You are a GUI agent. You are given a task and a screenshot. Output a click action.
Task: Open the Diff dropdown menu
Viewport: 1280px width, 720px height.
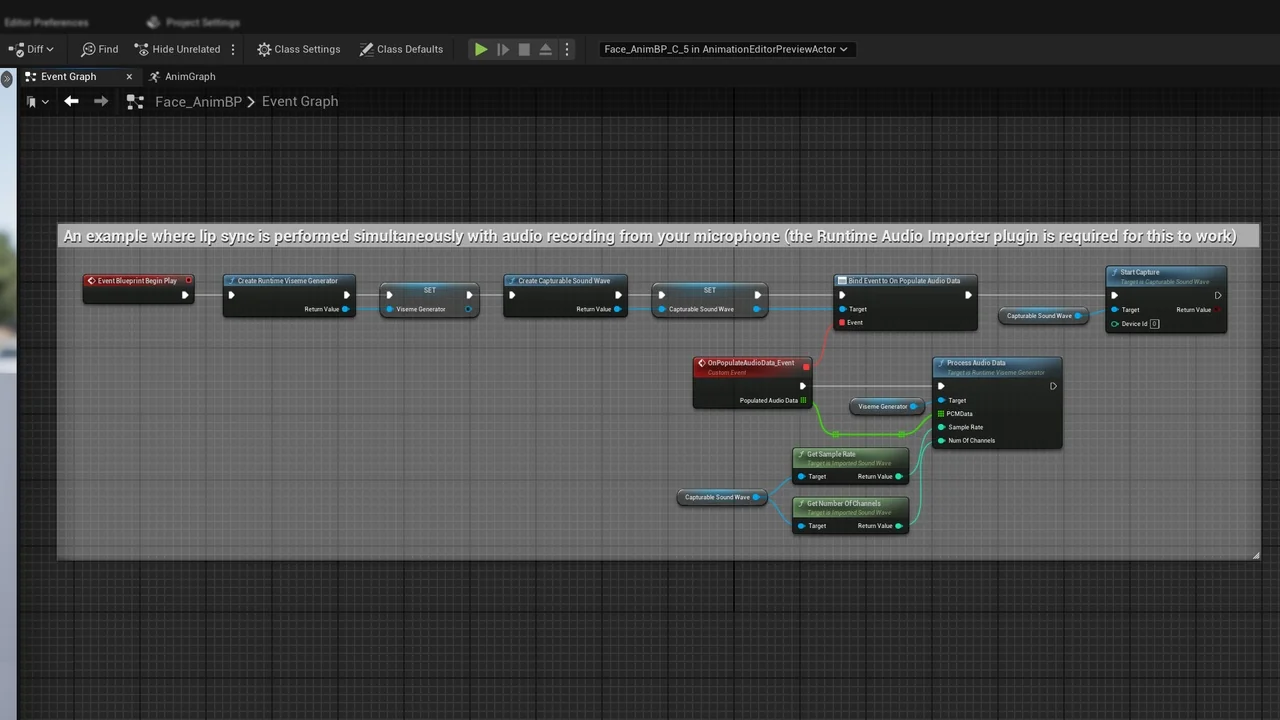[x=31, y=49]
